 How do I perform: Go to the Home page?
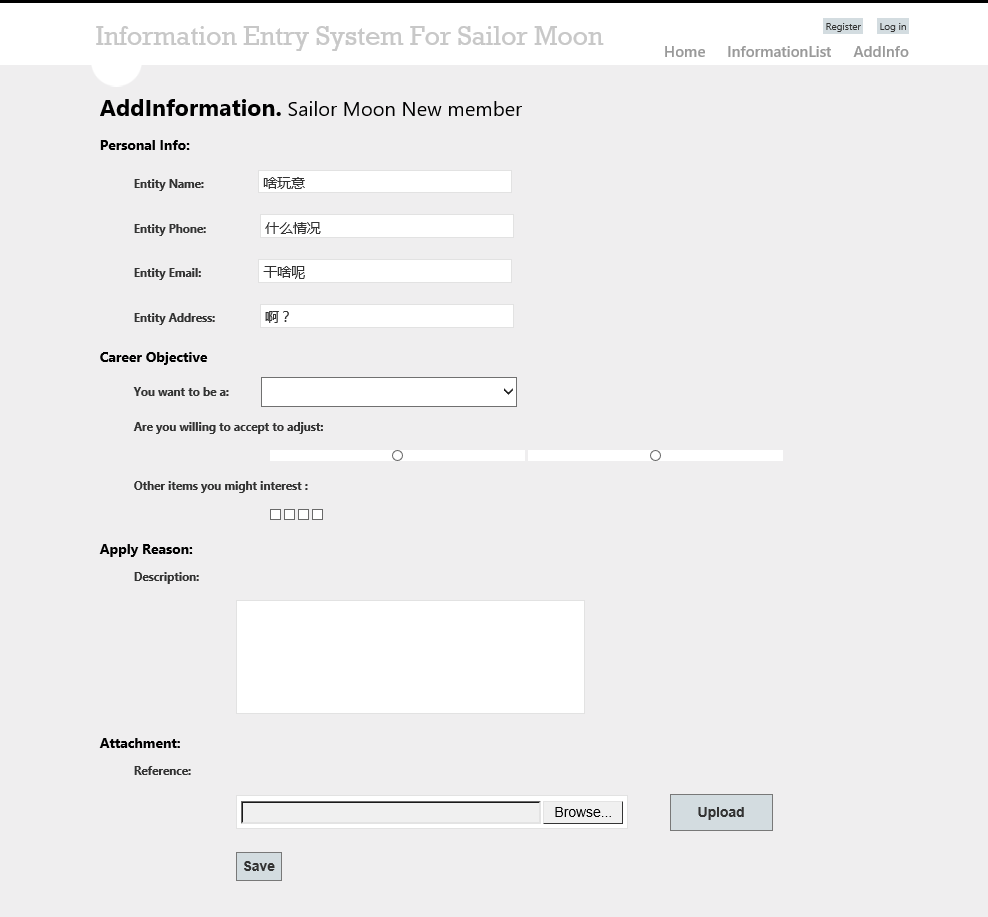[684, 52]
